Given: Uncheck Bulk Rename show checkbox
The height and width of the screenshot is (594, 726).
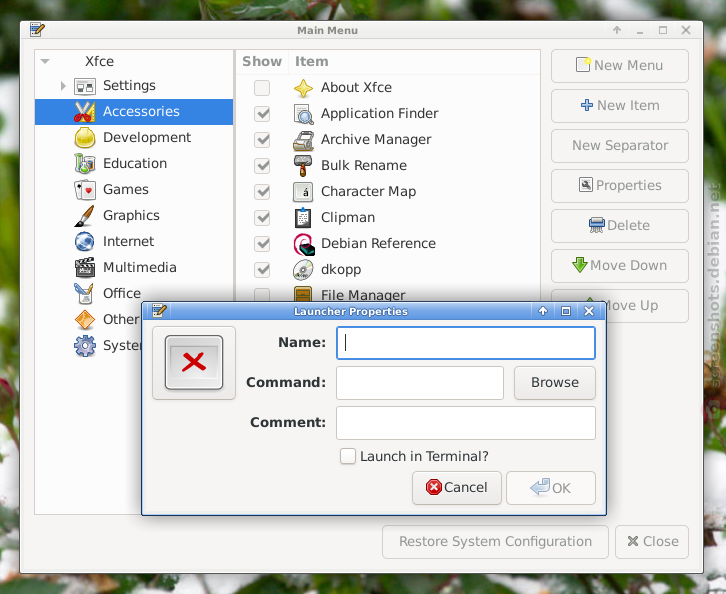Looking at the screenshot, I should point(262,166).
